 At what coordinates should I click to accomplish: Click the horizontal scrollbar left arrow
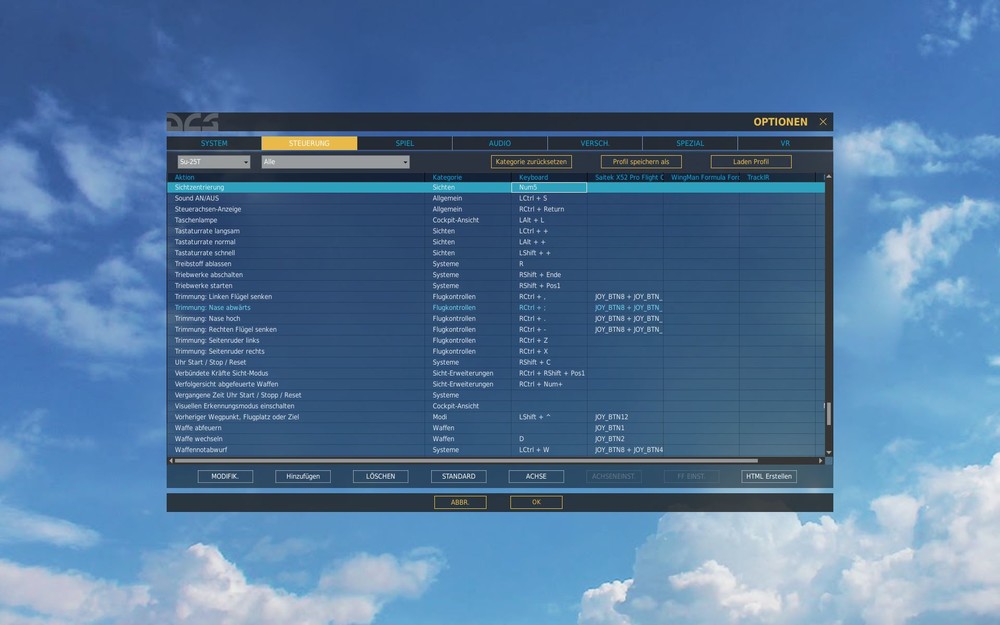171,460
